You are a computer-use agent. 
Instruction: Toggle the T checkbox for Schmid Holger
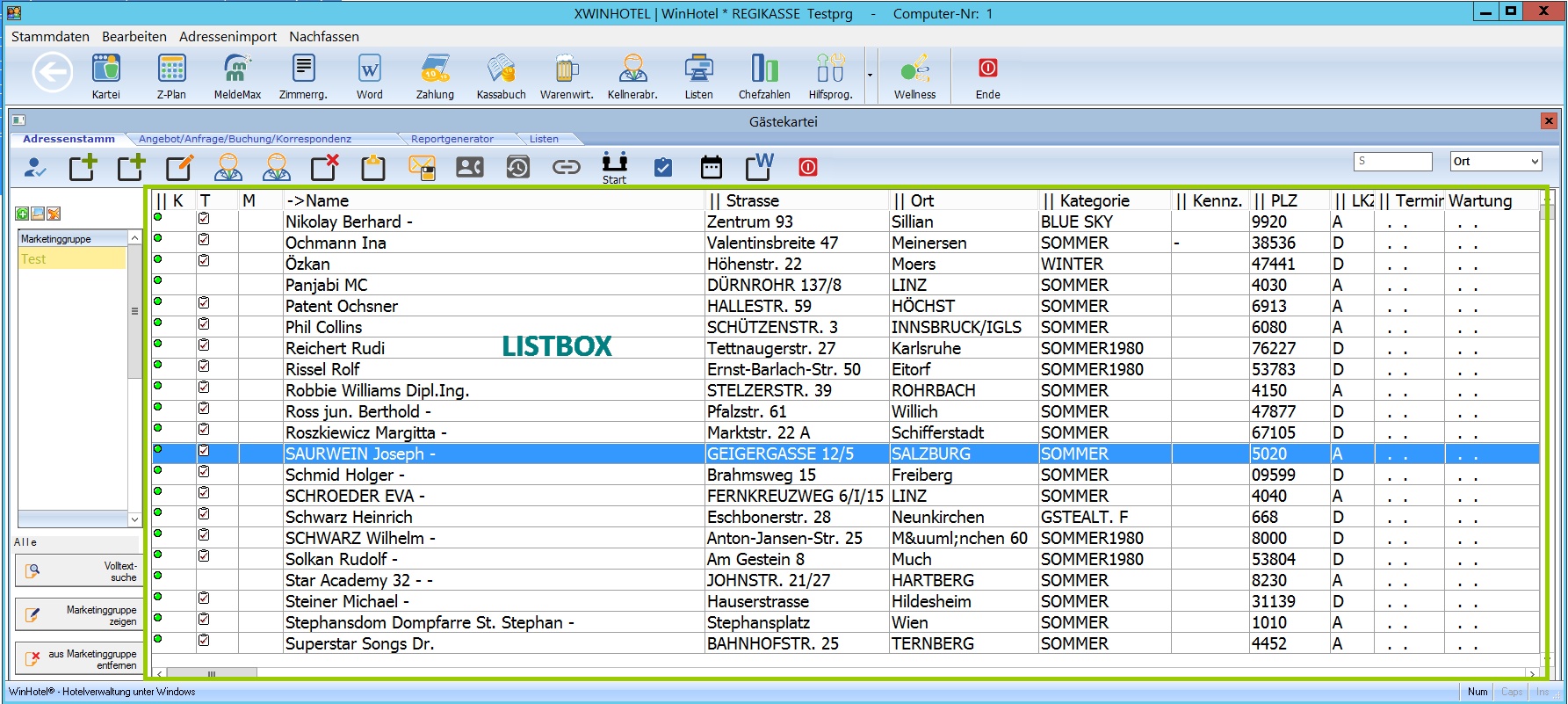[x=204, y=471]
